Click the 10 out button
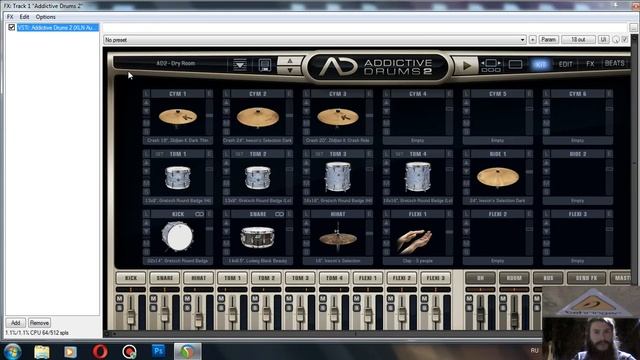The width and height of the screenshot is (640, 360). 578,40
